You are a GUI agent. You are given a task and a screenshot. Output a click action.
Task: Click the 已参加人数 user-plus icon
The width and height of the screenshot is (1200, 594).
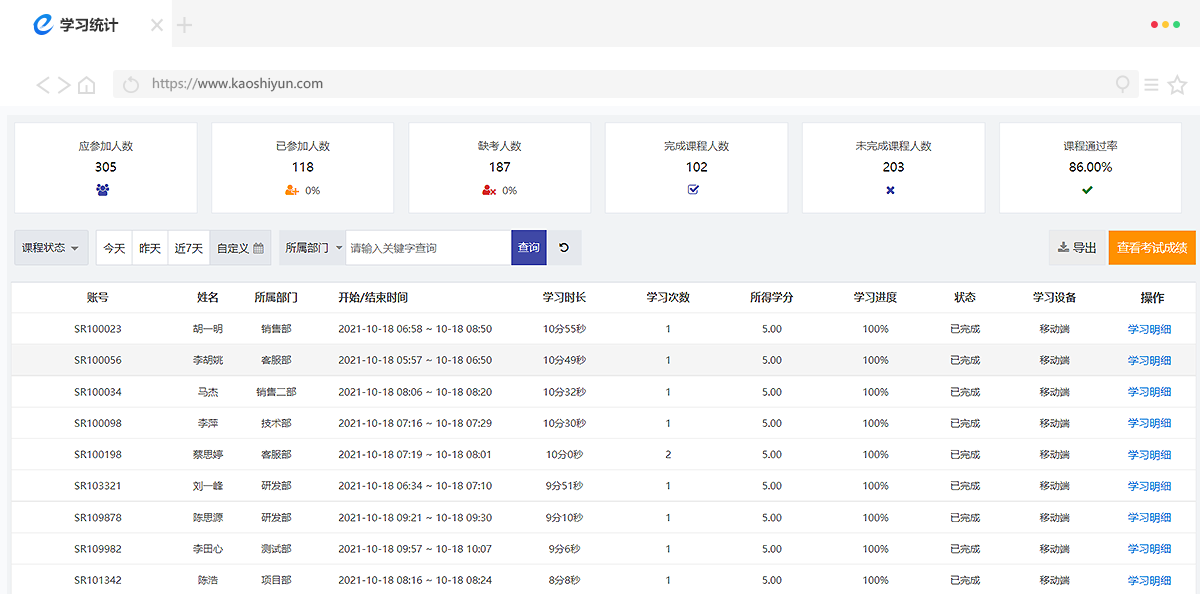(292, 190)
